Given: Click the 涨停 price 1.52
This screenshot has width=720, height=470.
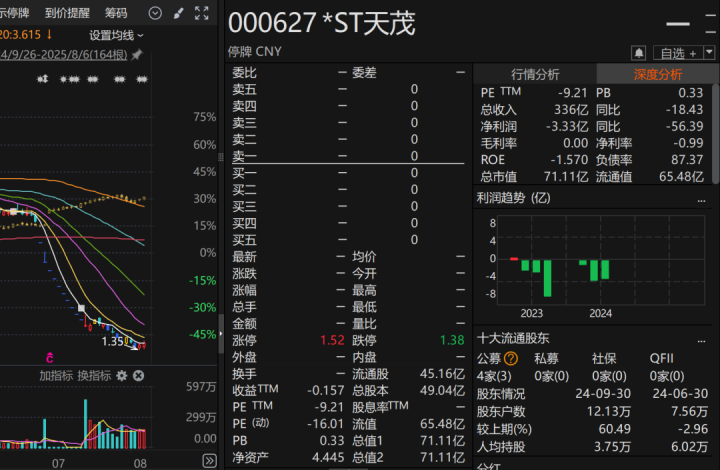Looking at the screenshot, I should coord(332,340).
